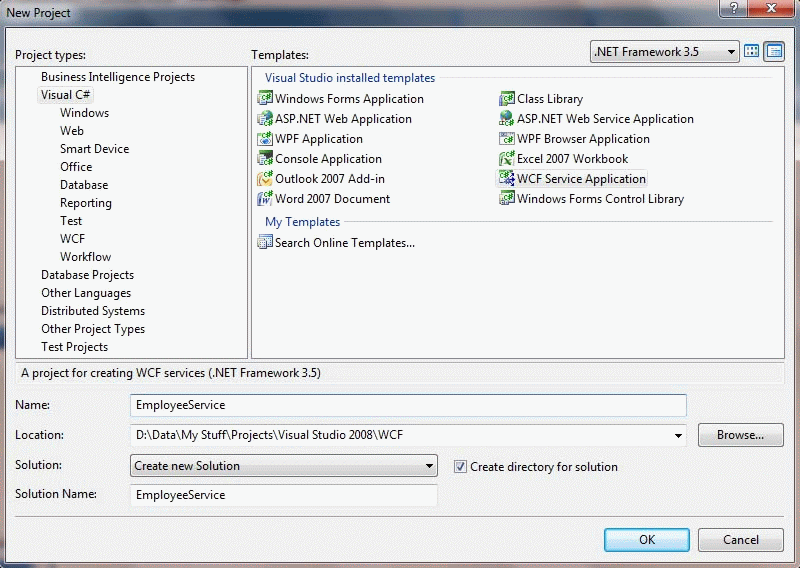Open the Create new Solution dropdown
This screenshot has height=568, width=800.
284,465
